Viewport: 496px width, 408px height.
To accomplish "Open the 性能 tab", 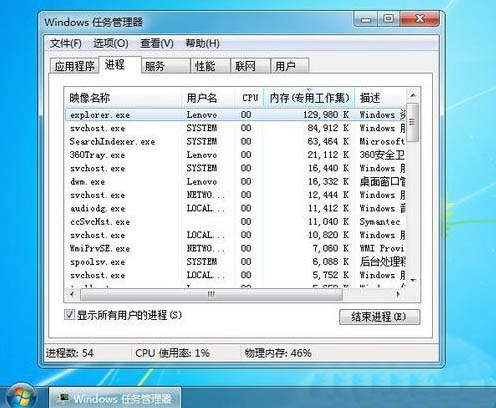I will click(210, 66).
